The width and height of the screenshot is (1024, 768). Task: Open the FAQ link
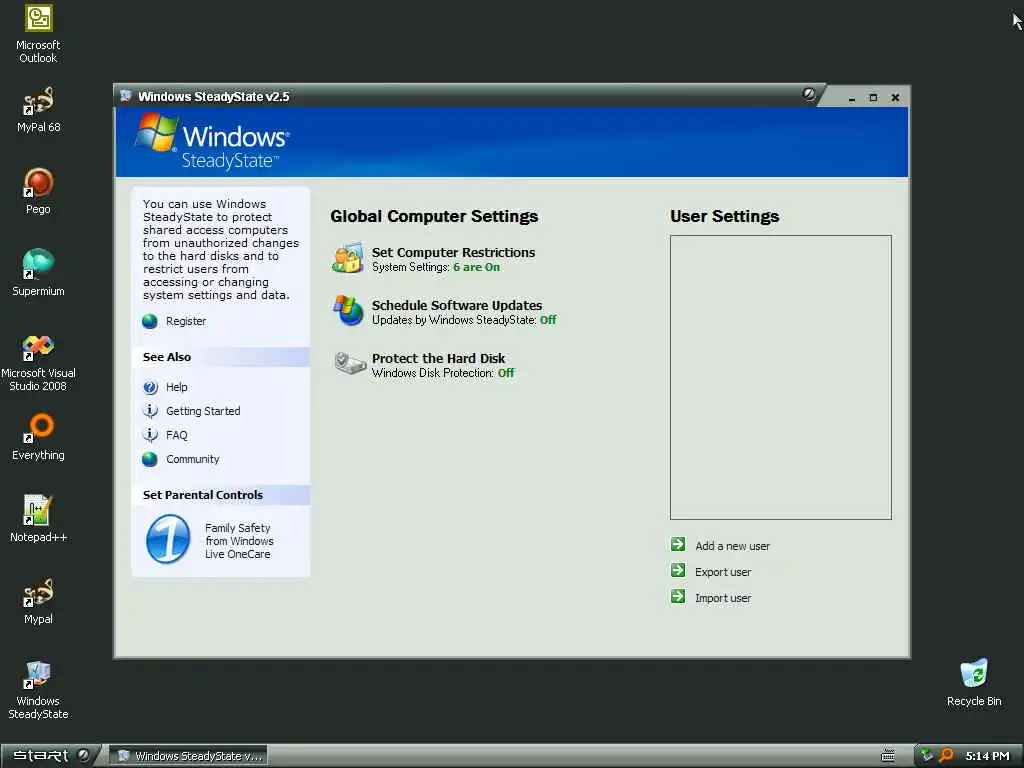(176, 435)
